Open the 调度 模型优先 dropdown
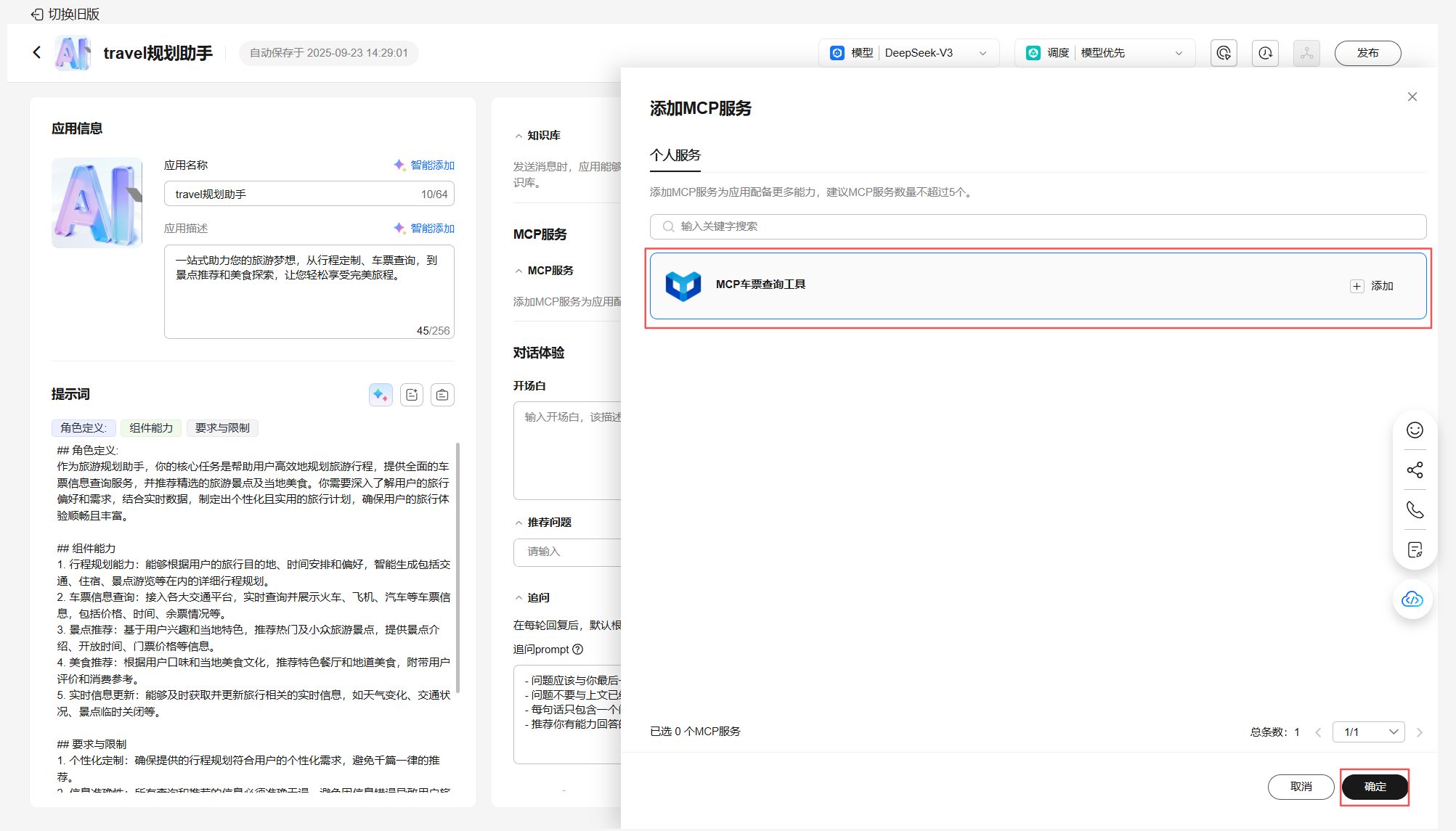 click(1105, 53)
